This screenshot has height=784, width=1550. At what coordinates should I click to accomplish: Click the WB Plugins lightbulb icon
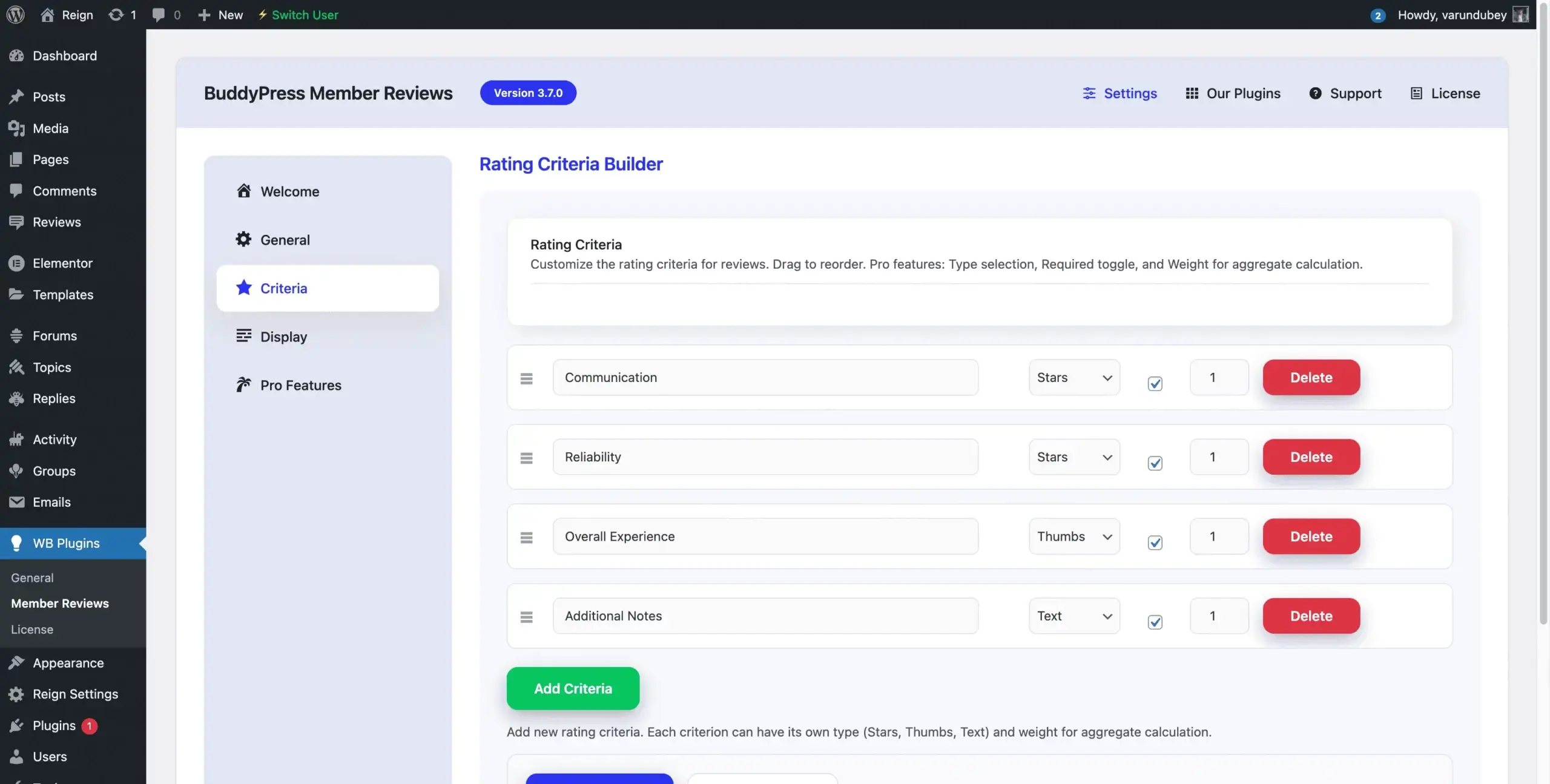[x=16, y=543]
